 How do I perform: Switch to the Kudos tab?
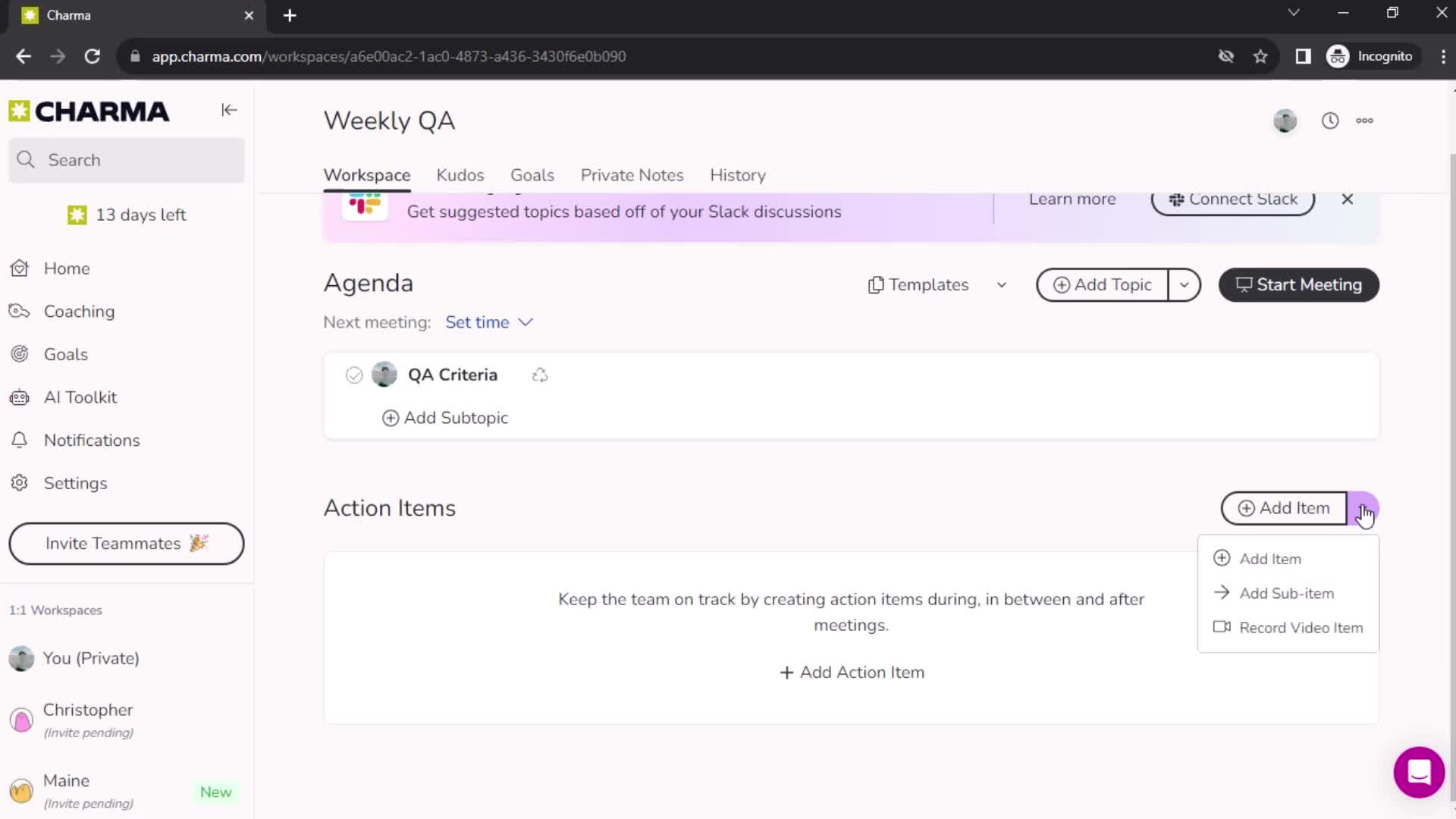(459, 175)
